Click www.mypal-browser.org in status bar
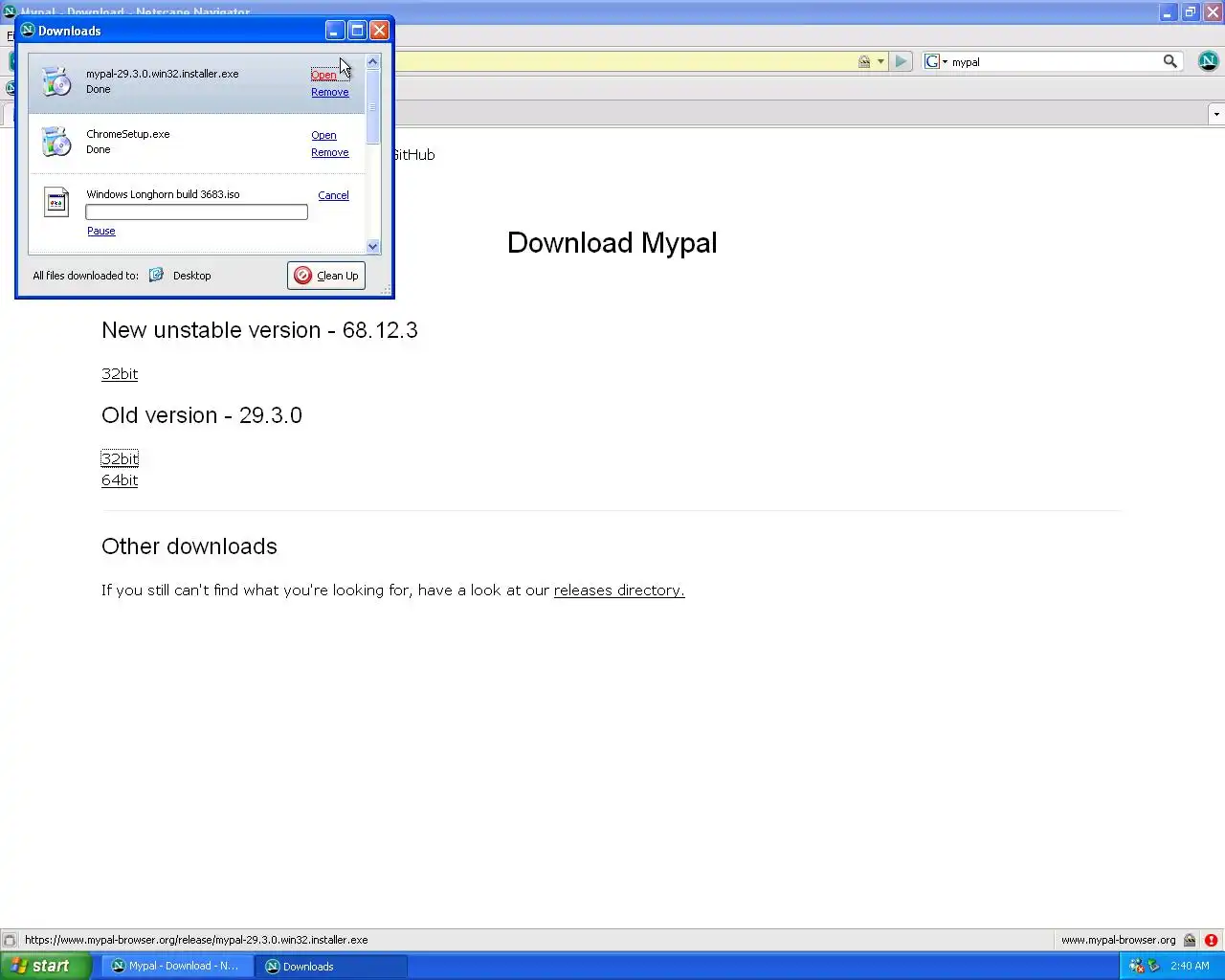 1118,940
